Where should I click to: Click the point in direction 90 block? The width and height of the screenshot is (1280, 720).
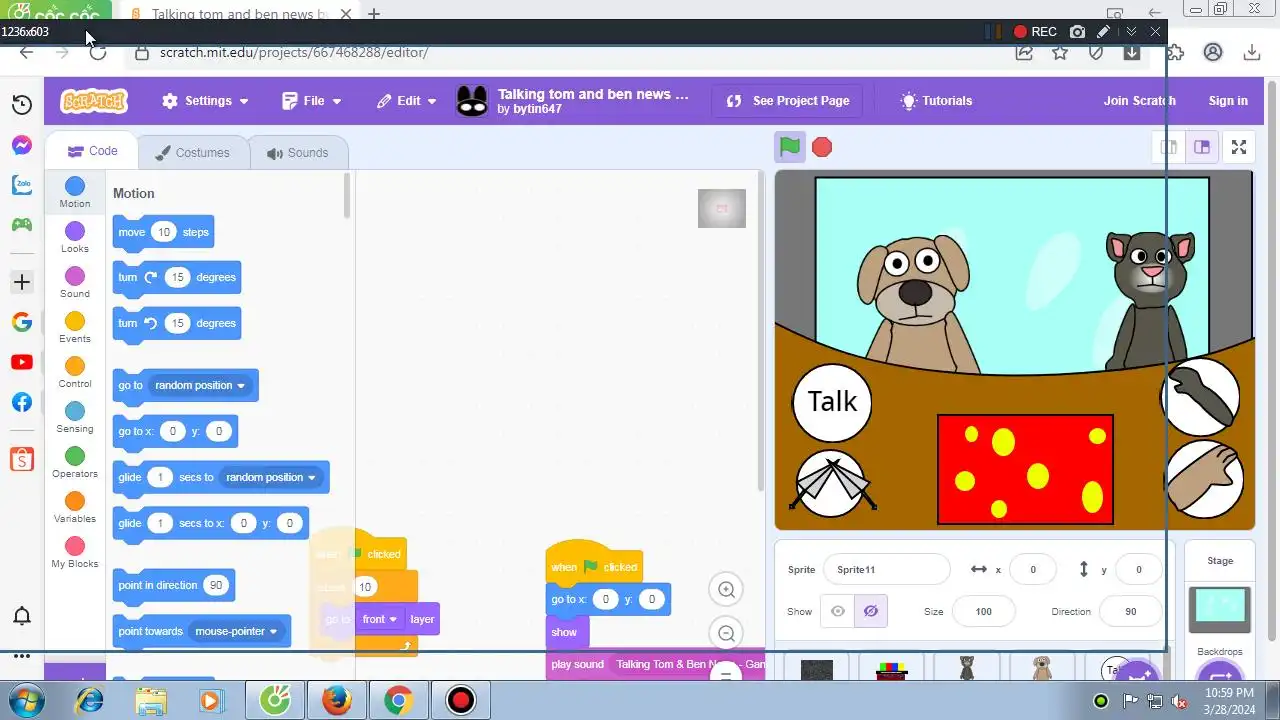[x=173, y=585]
